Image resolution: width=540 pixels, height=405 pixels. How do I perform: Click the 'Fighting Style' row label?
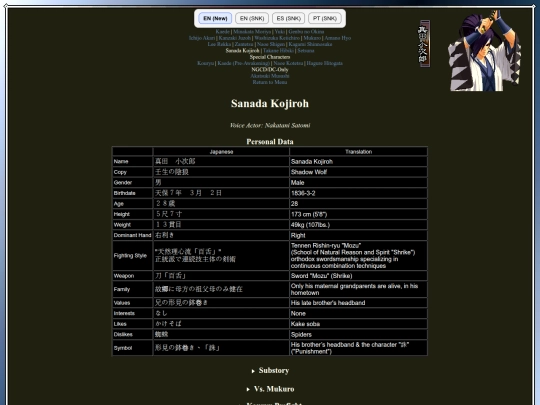(x=133, y=256)
